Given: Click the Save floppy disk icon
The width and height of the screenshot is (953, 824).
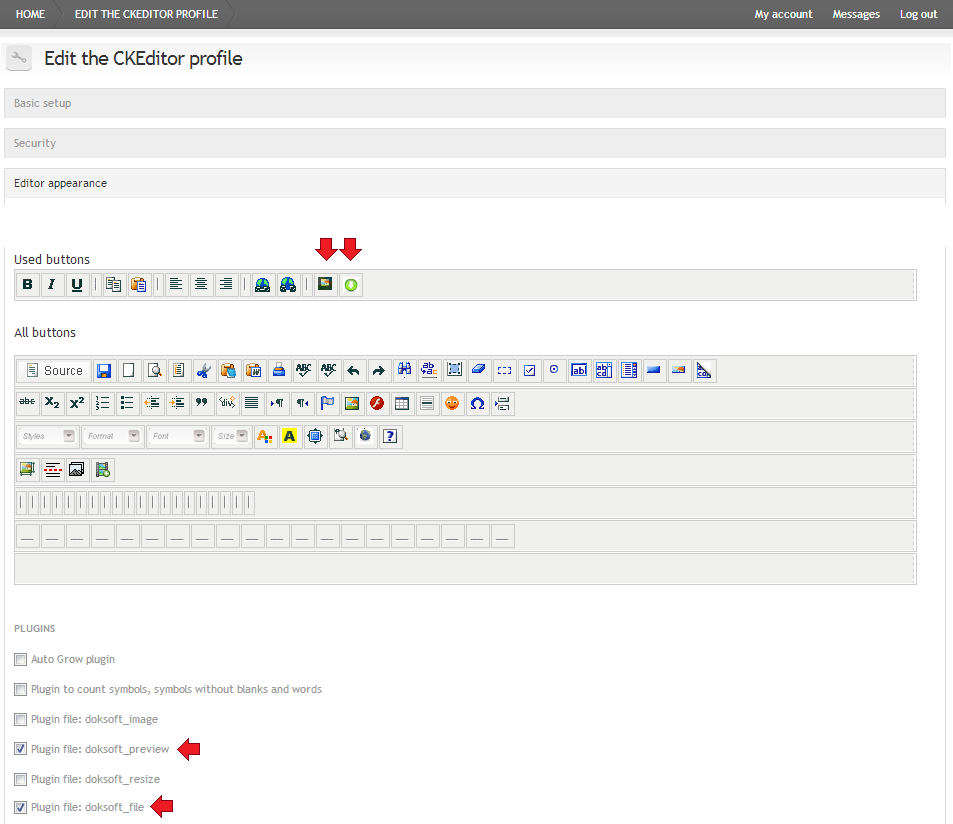Looking at the screenshot, I should [x=103, y=371].
